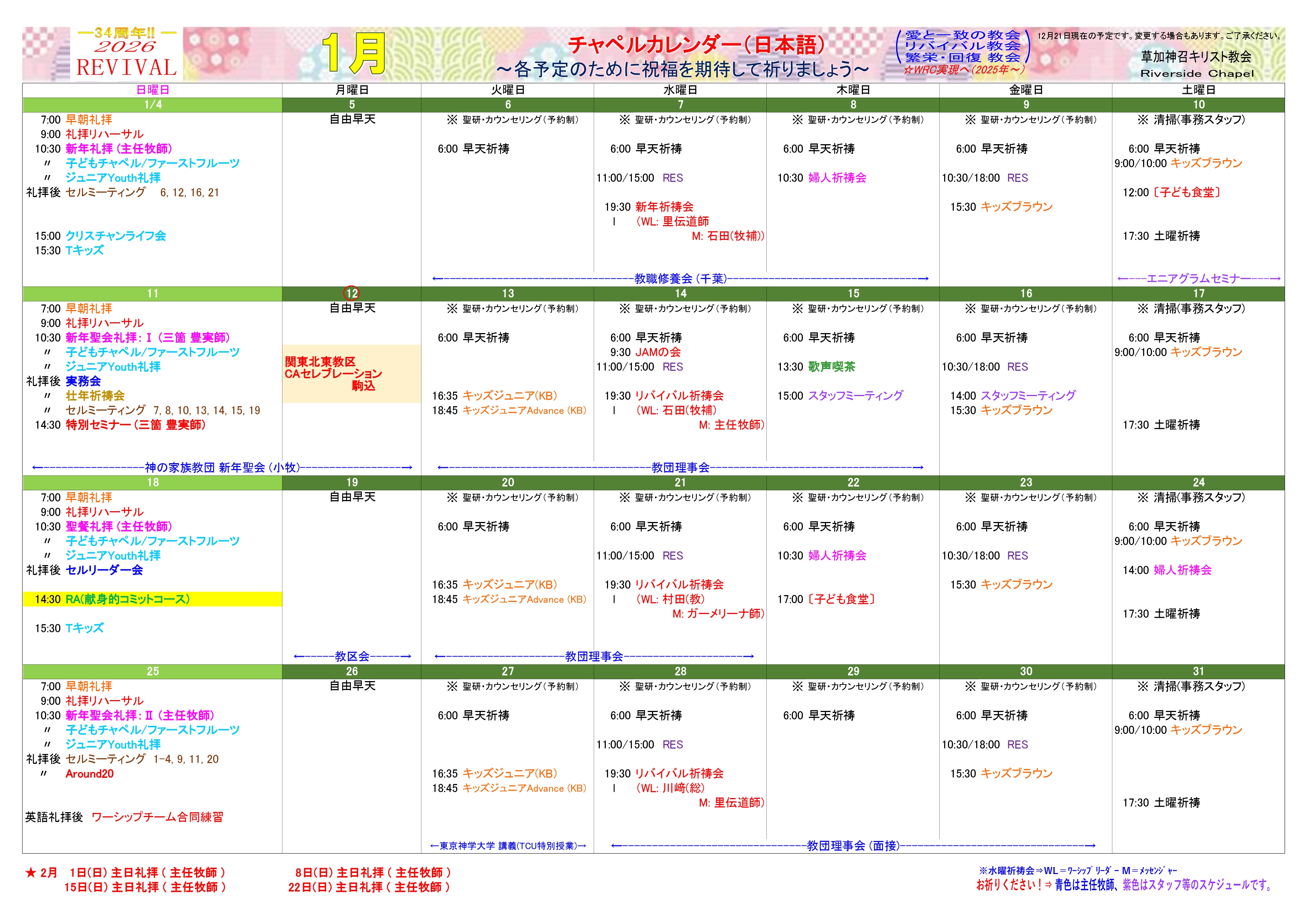This screenshot has width=1307, height=924.
Task: Click the WRC実現へ star text
Action: (x=964, y=70)
